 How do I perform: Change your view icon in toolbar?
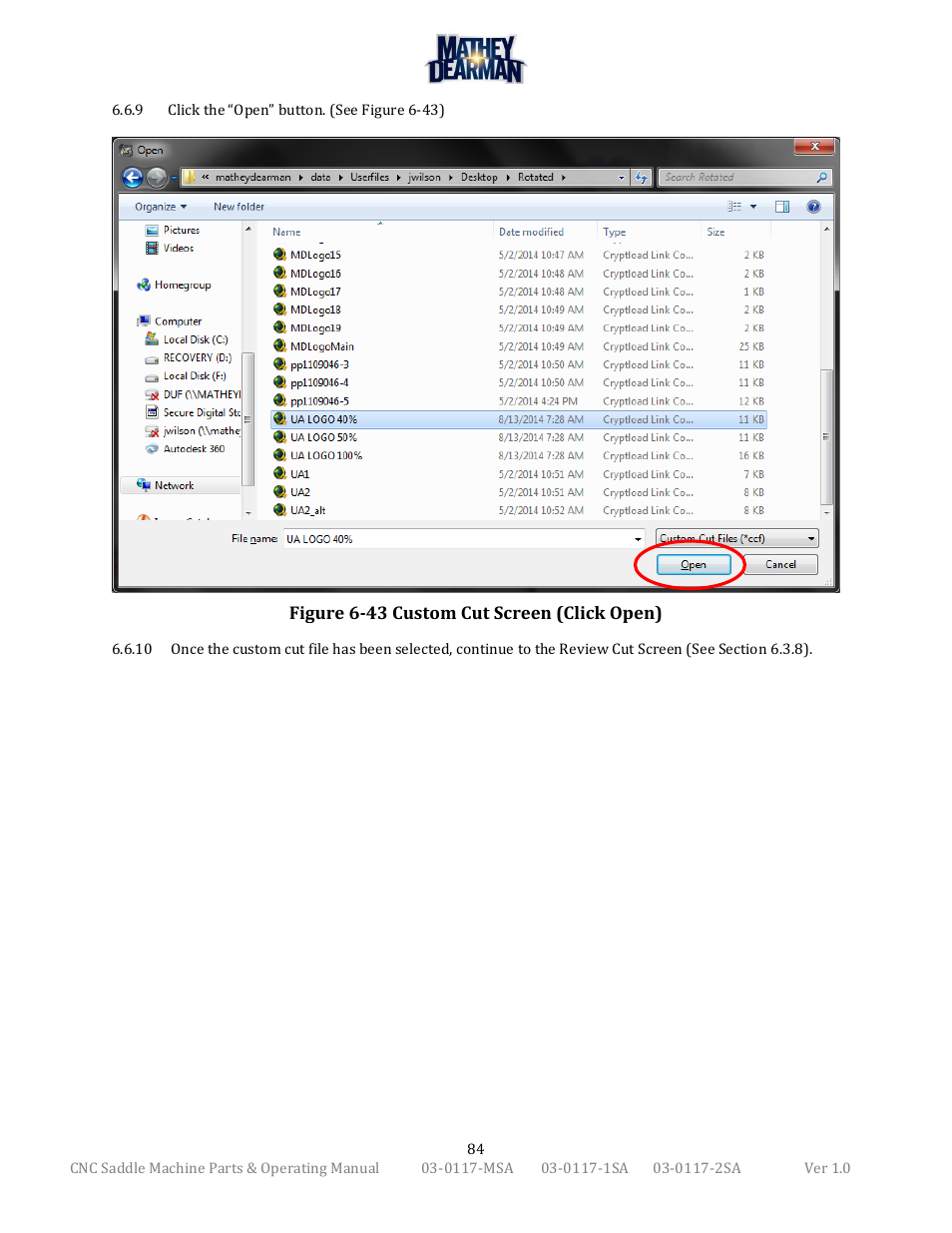tap(734, 207)
